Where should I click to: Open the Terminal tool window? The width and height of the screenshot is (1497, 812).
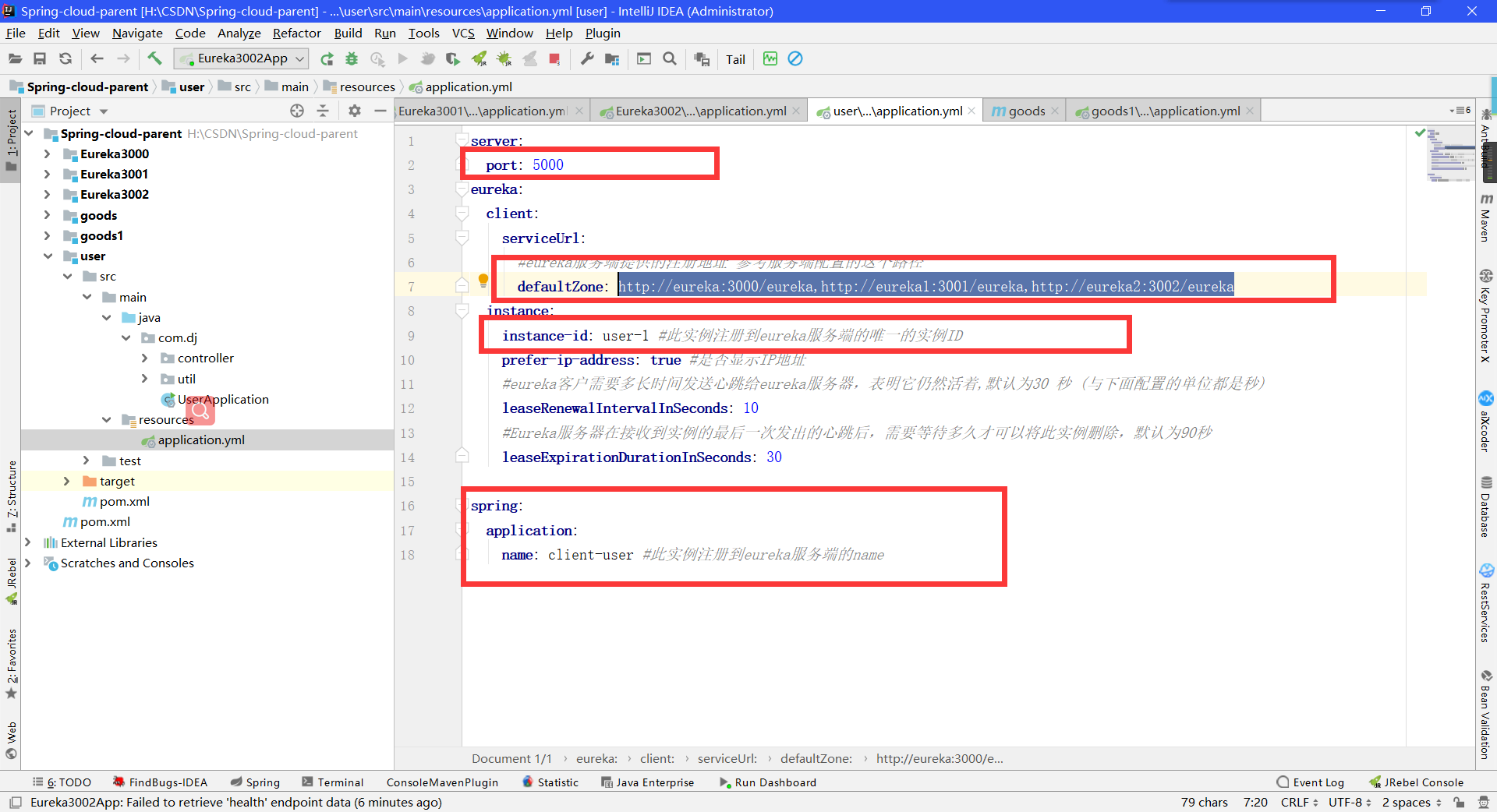333,782
